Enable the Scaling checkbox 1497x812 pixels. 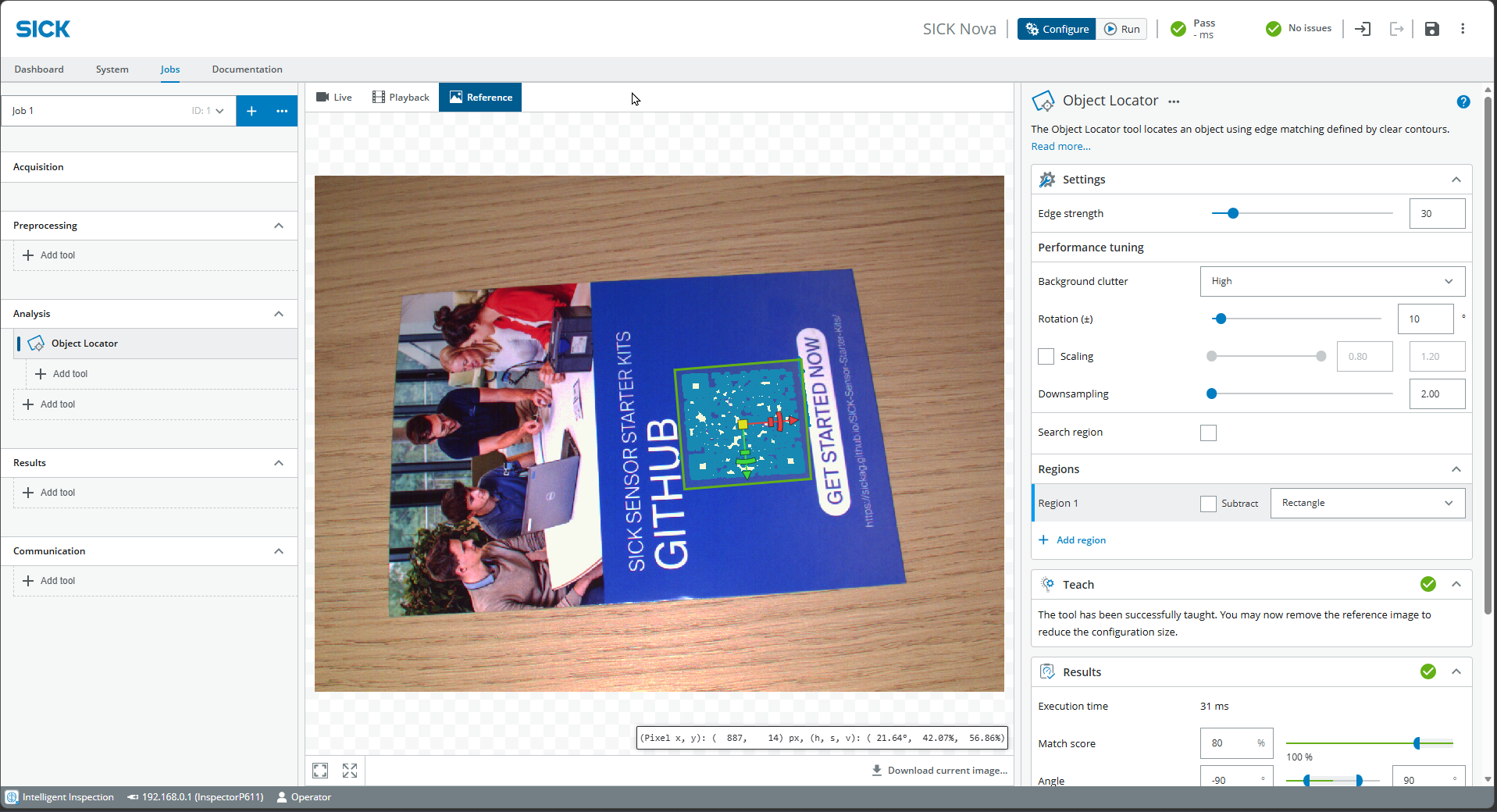click(x=1046, y=357)
